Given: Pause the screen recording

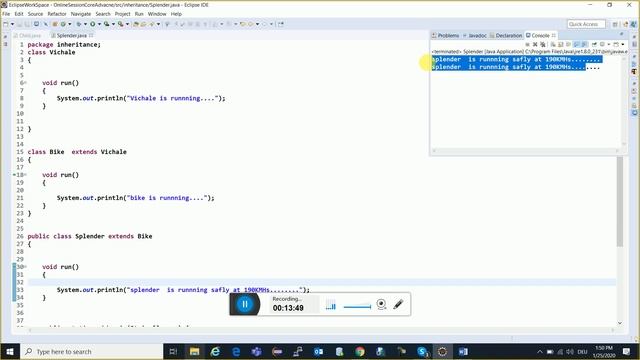Looking at the screenshot, I should pos(245,304).
